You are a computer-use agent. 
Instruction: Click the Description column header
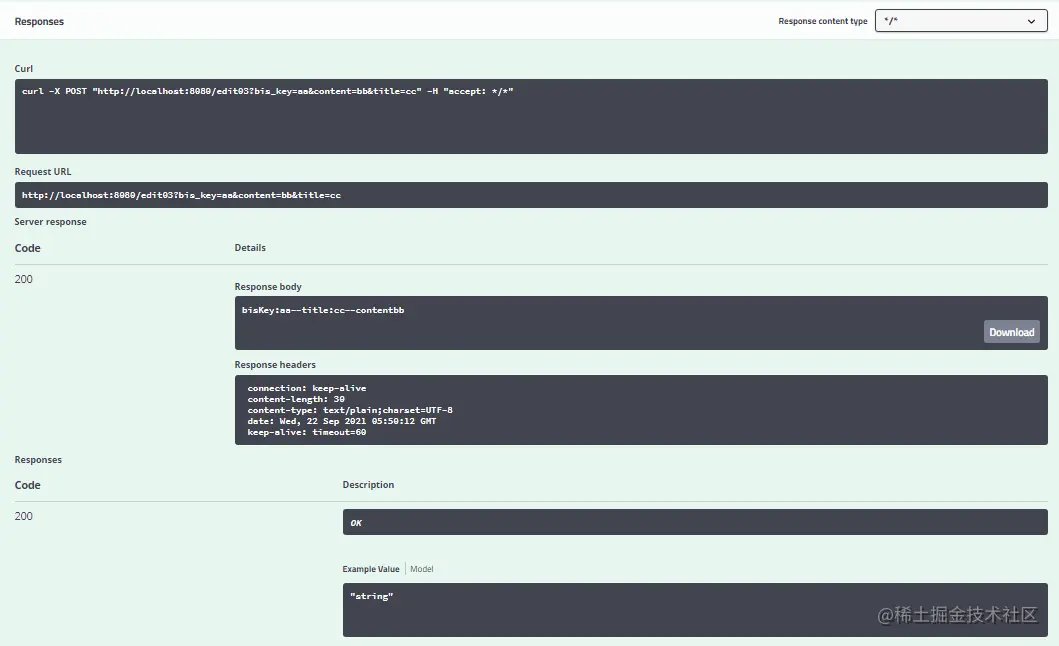point(368,484)
